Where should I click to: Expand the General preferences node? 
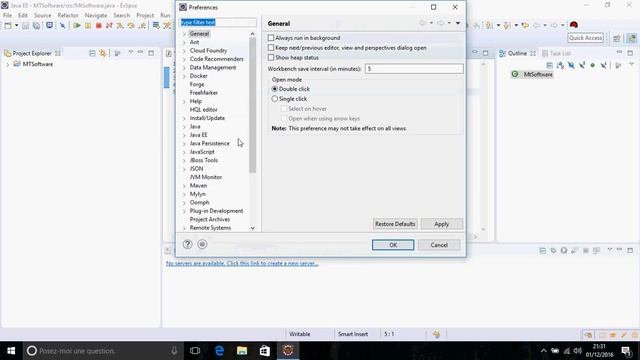pyautogui.click(x=184, y=34)
